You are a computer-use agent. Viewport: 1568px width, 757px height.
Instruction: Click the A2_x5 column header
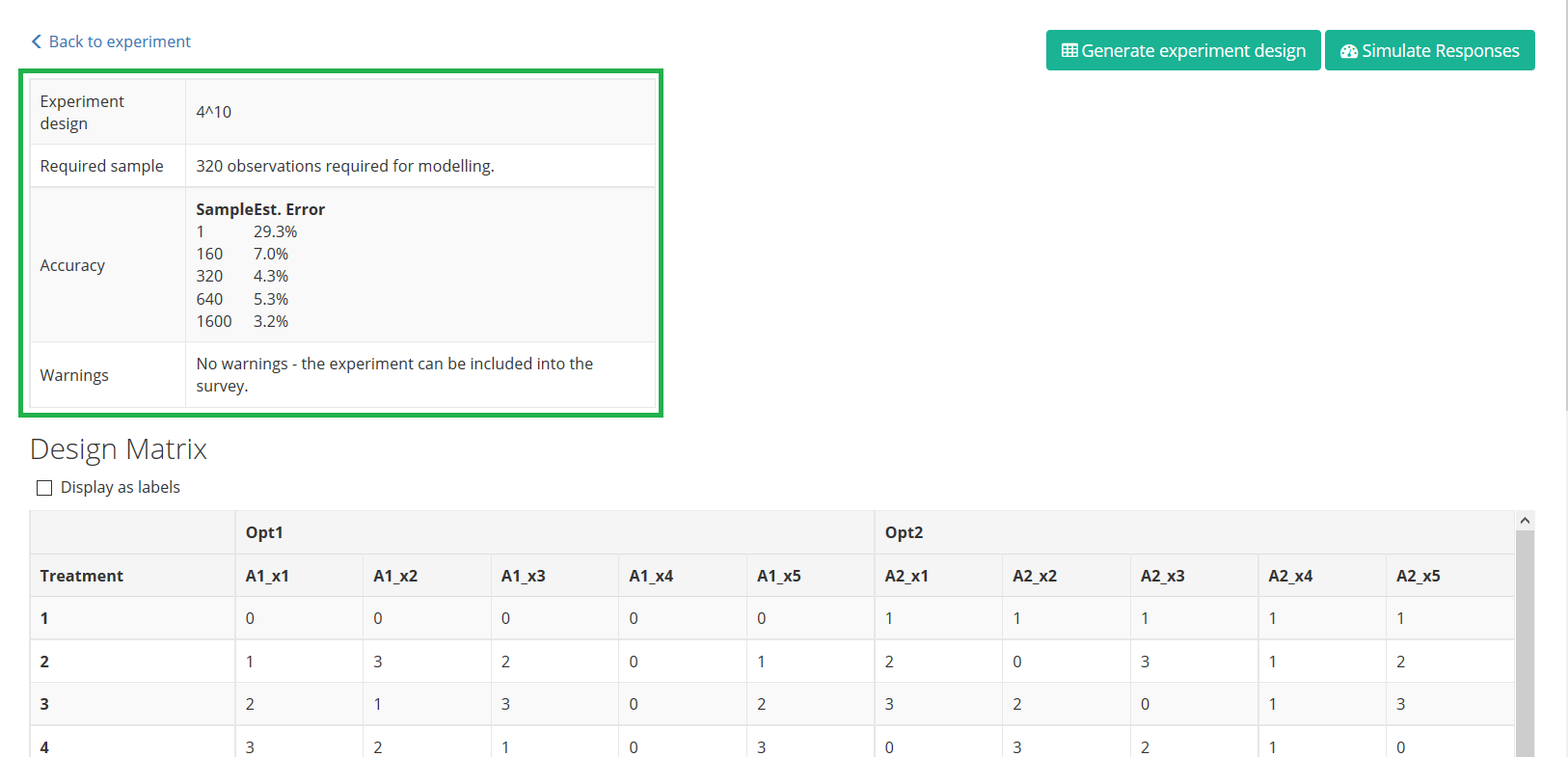tap(1418, 576)
